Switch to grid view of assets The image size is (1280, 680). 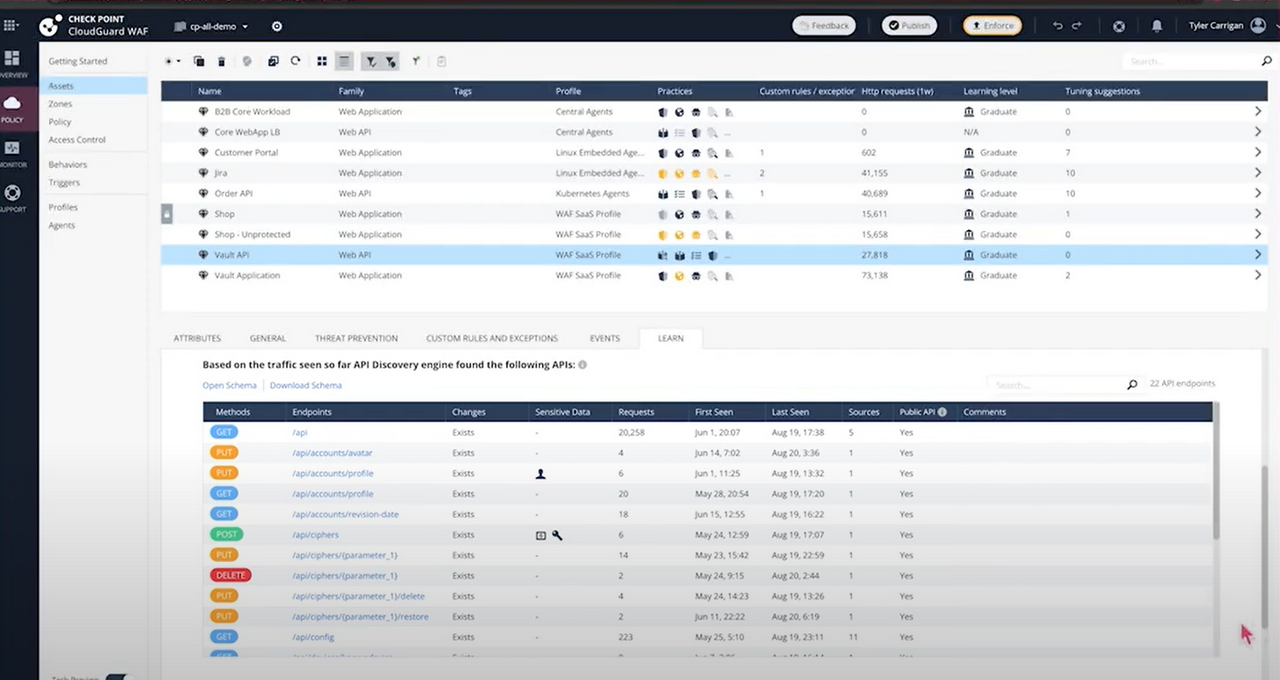(321, 61)
